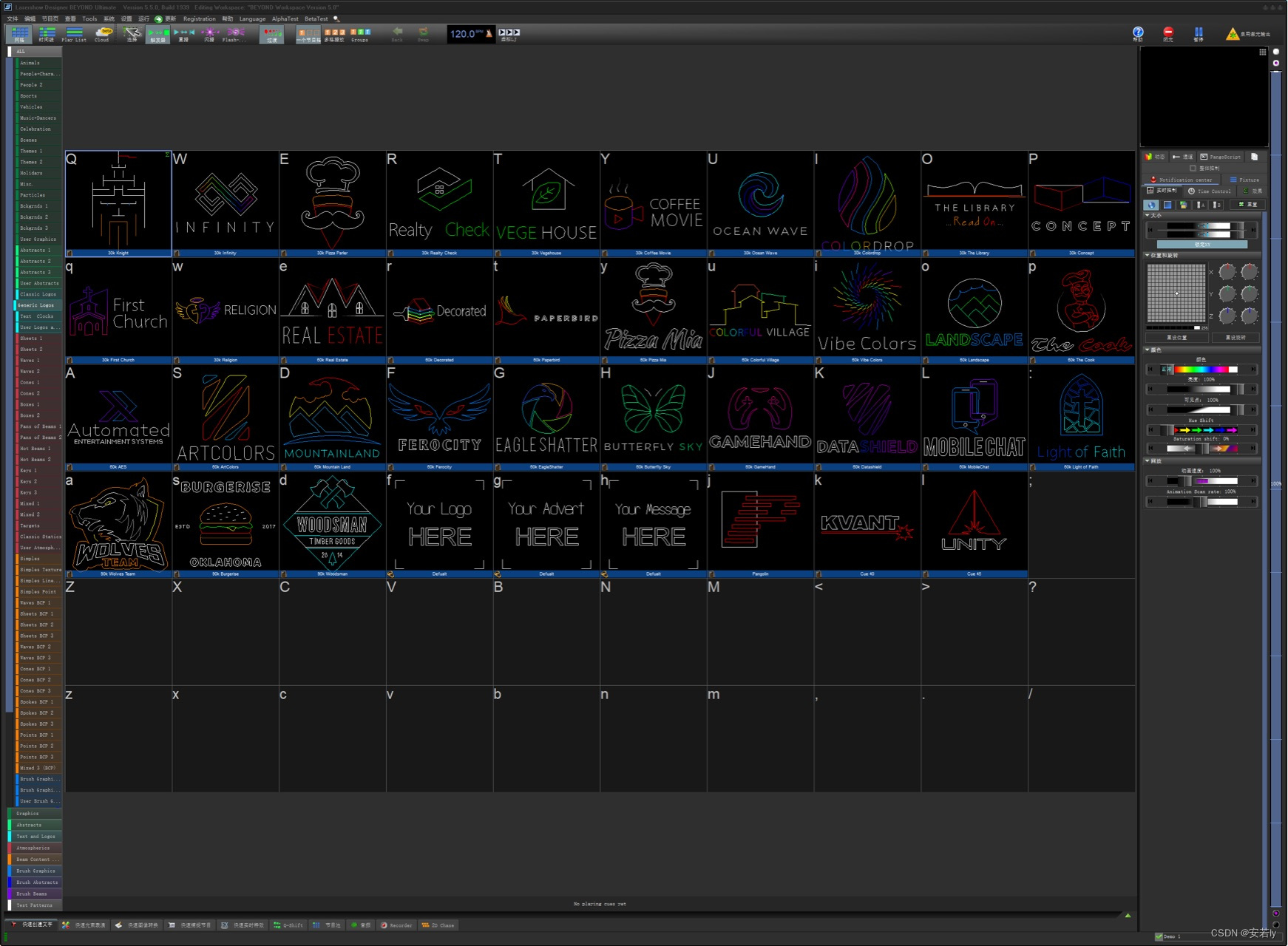Switch to the PangoScript tab

click(x=1221, y=157)
